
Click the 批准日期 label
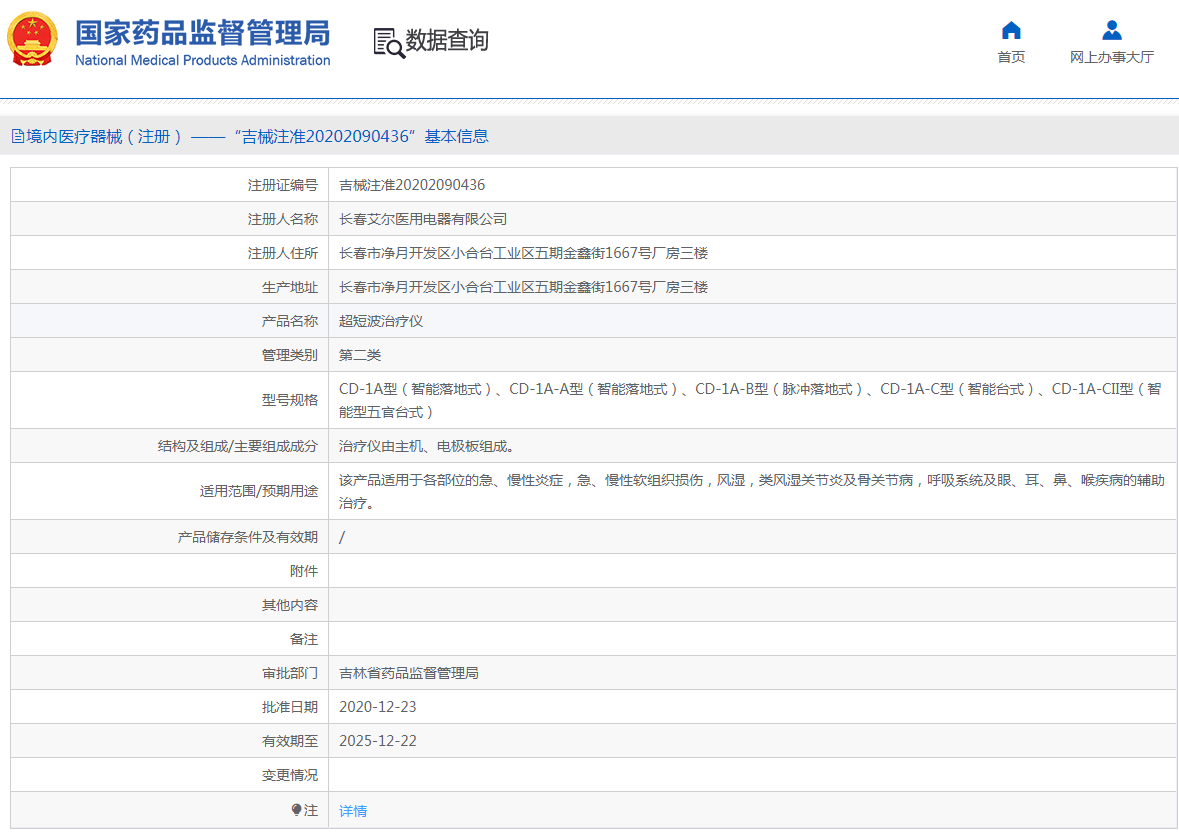(289, 707)
